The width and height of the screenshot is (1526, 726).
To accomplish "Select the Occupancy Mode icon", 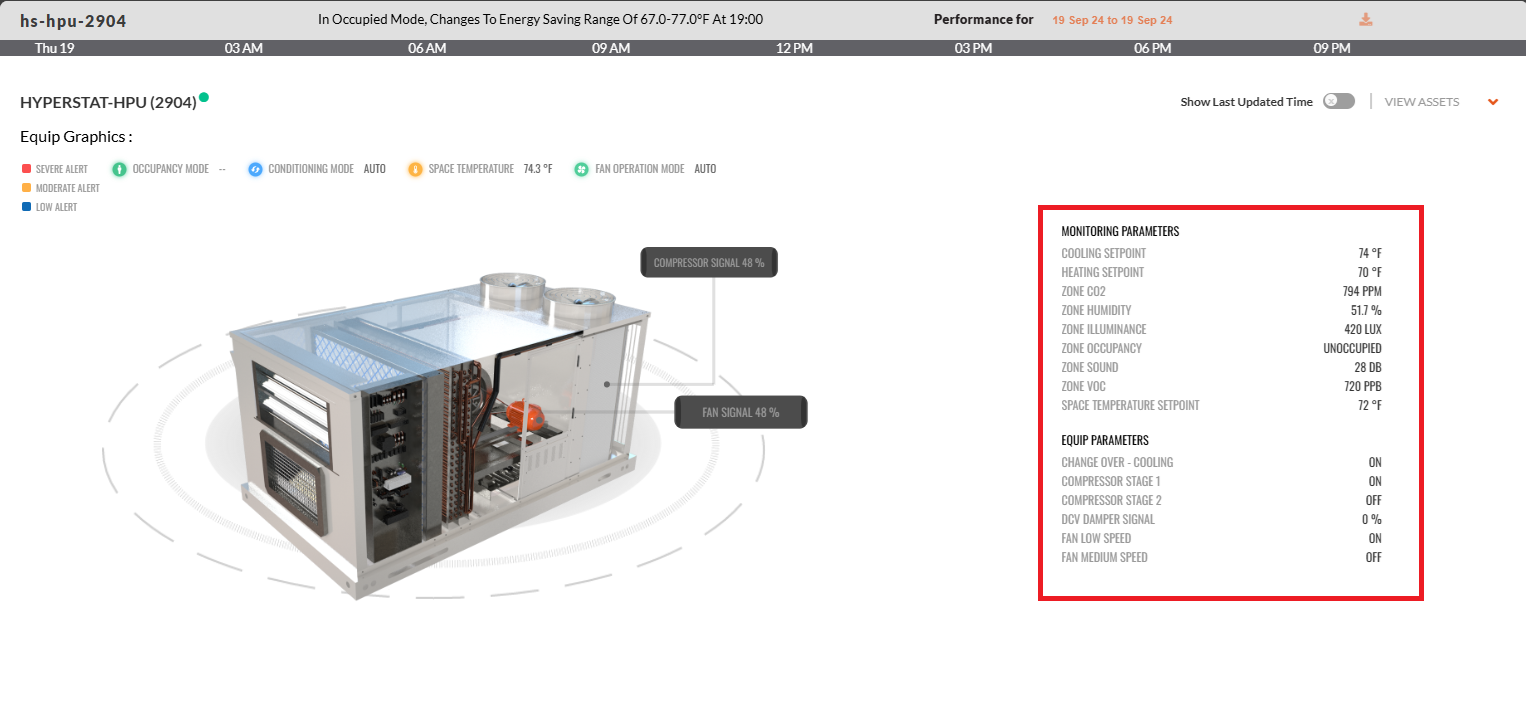I will point(119,168).
